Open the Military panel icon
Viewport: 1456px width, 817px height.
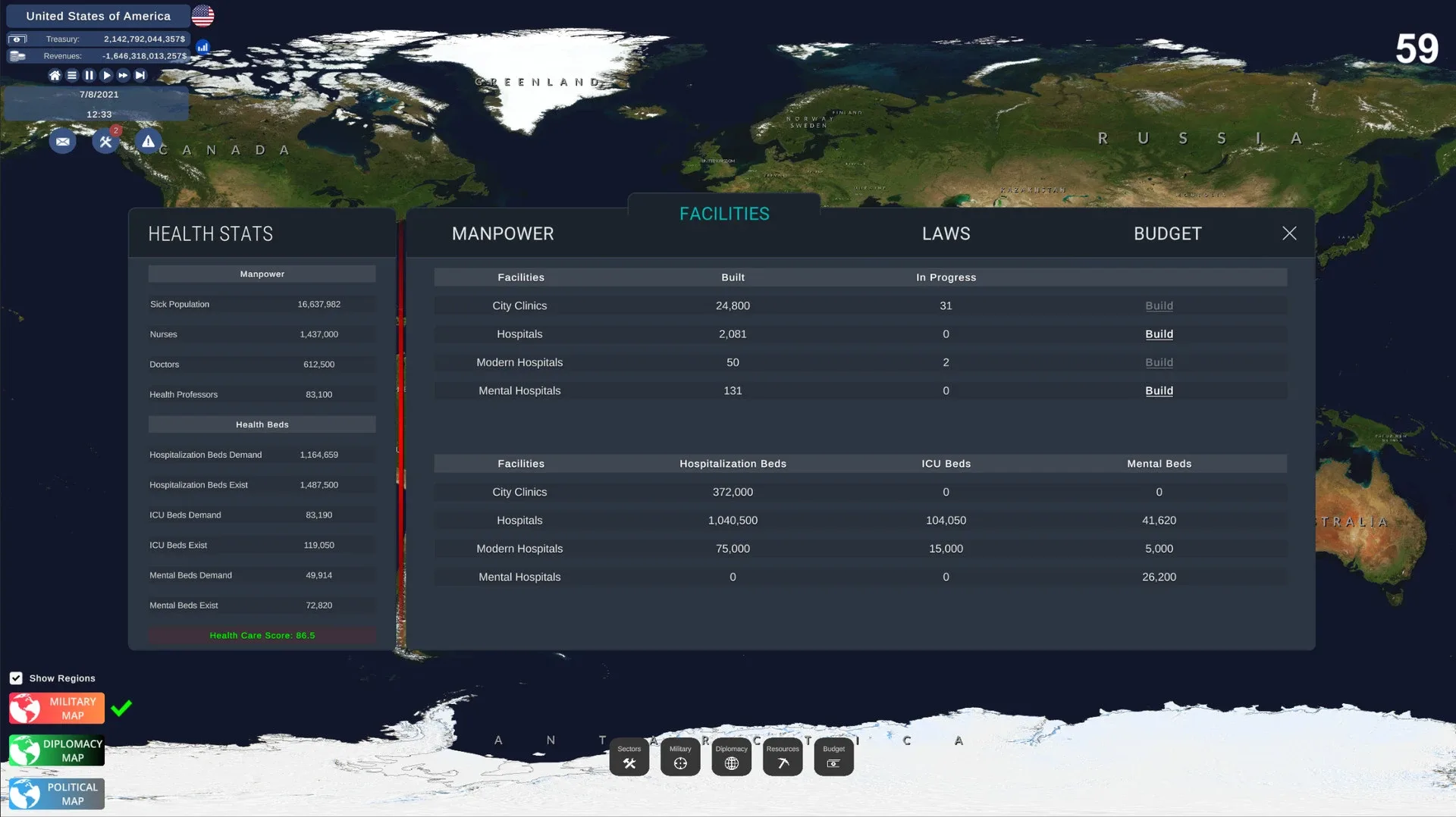(x=680, y=757)
